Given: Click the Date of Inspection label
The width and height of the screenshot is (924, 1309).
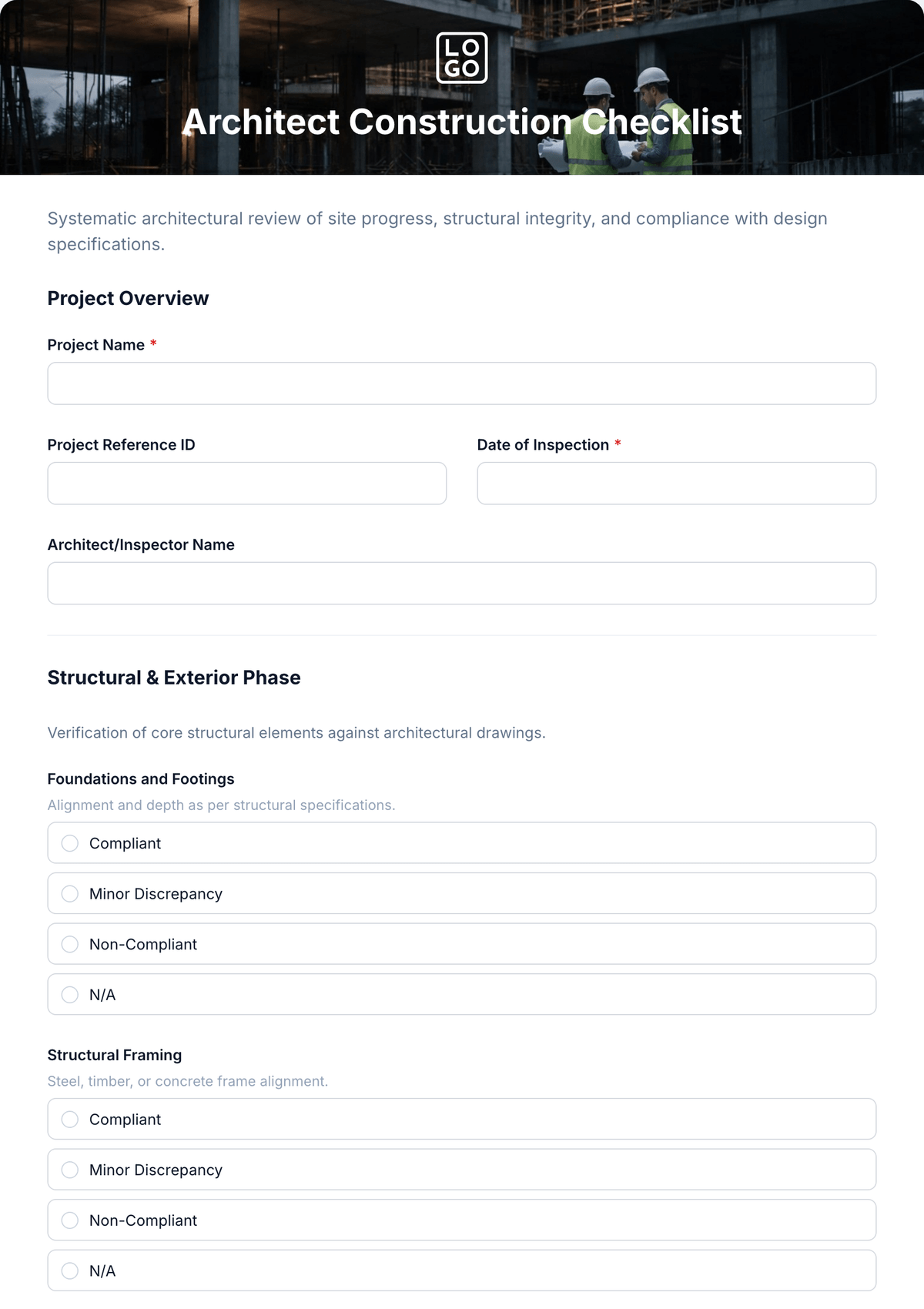Looking at the screenshot, I should tap(543, 444).
